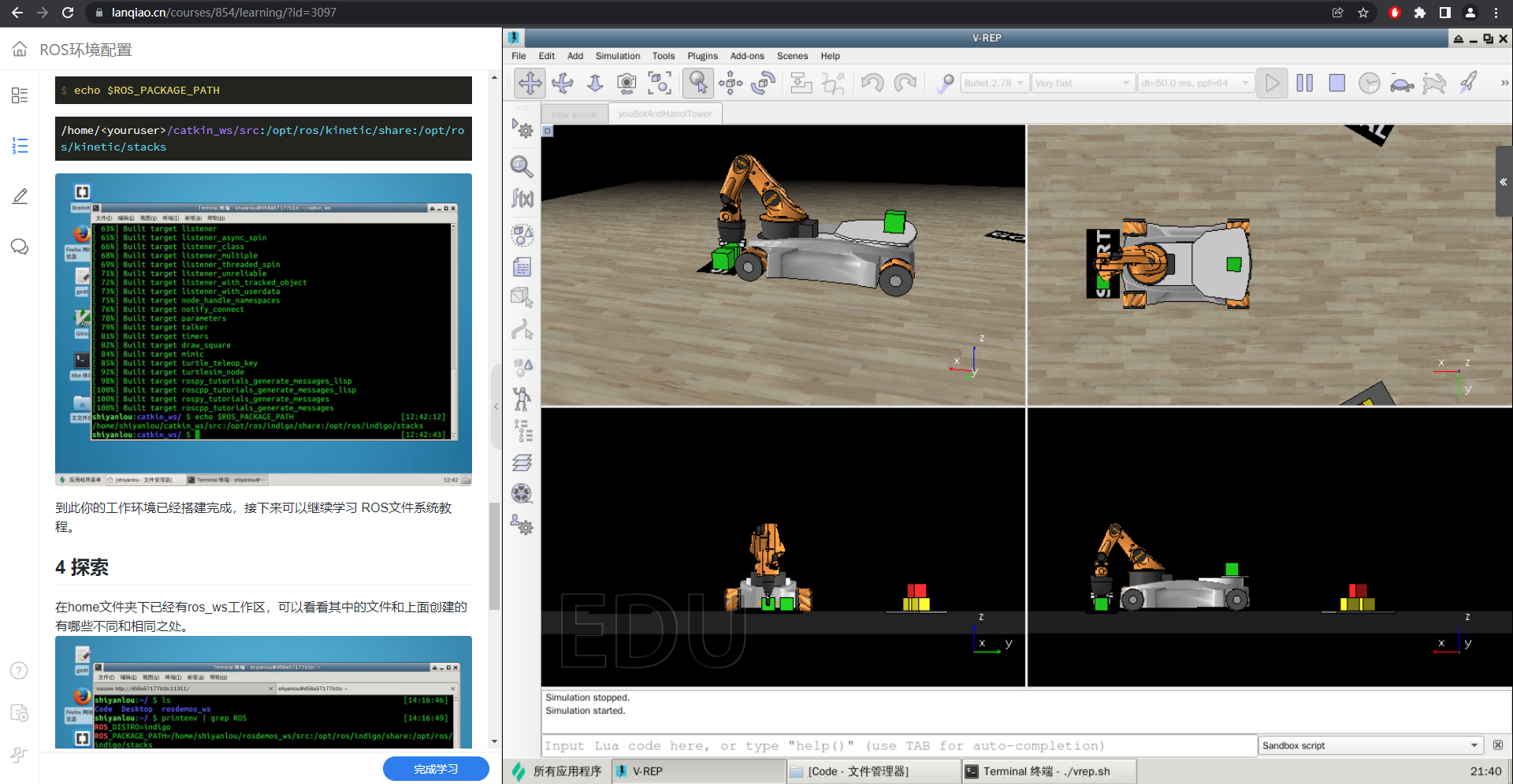
Task: Collapse the left tutorial panel handle
Action: 496,407
